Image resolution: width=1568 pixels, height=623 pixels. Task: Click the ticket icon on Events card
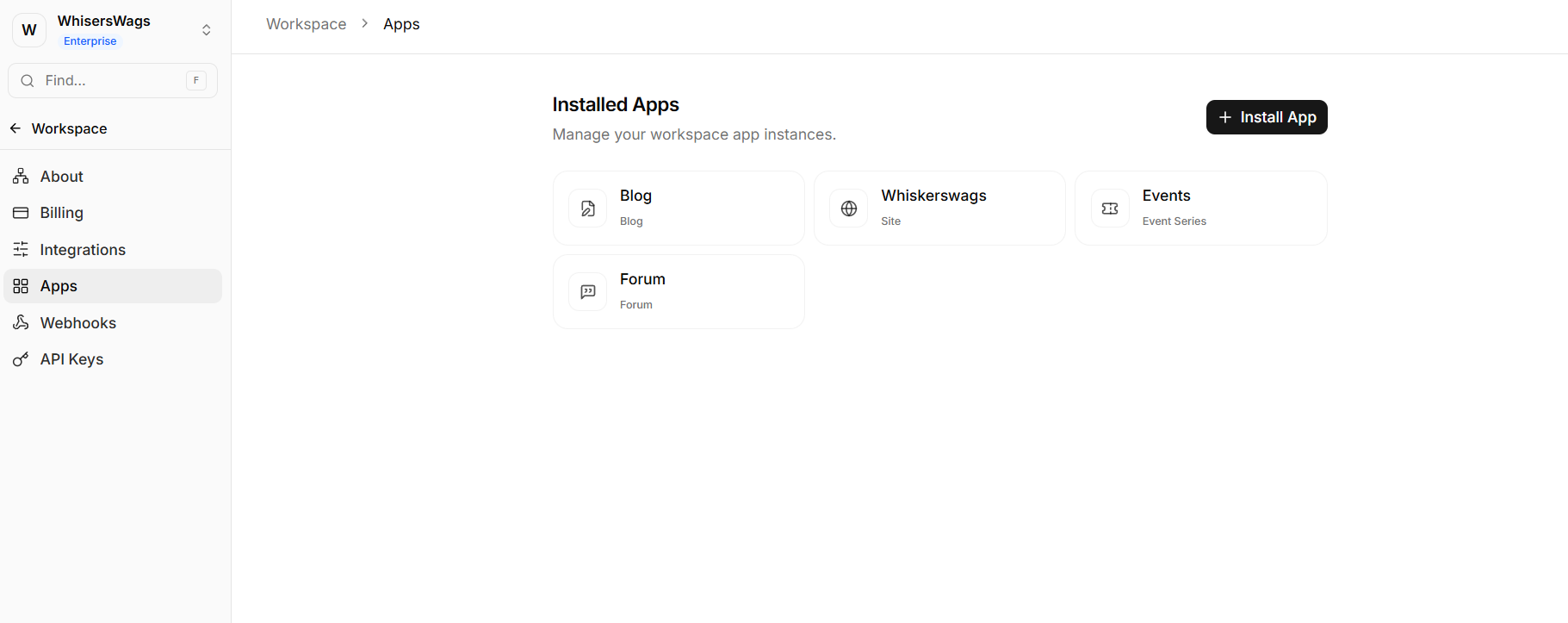tap(1110, 209)
